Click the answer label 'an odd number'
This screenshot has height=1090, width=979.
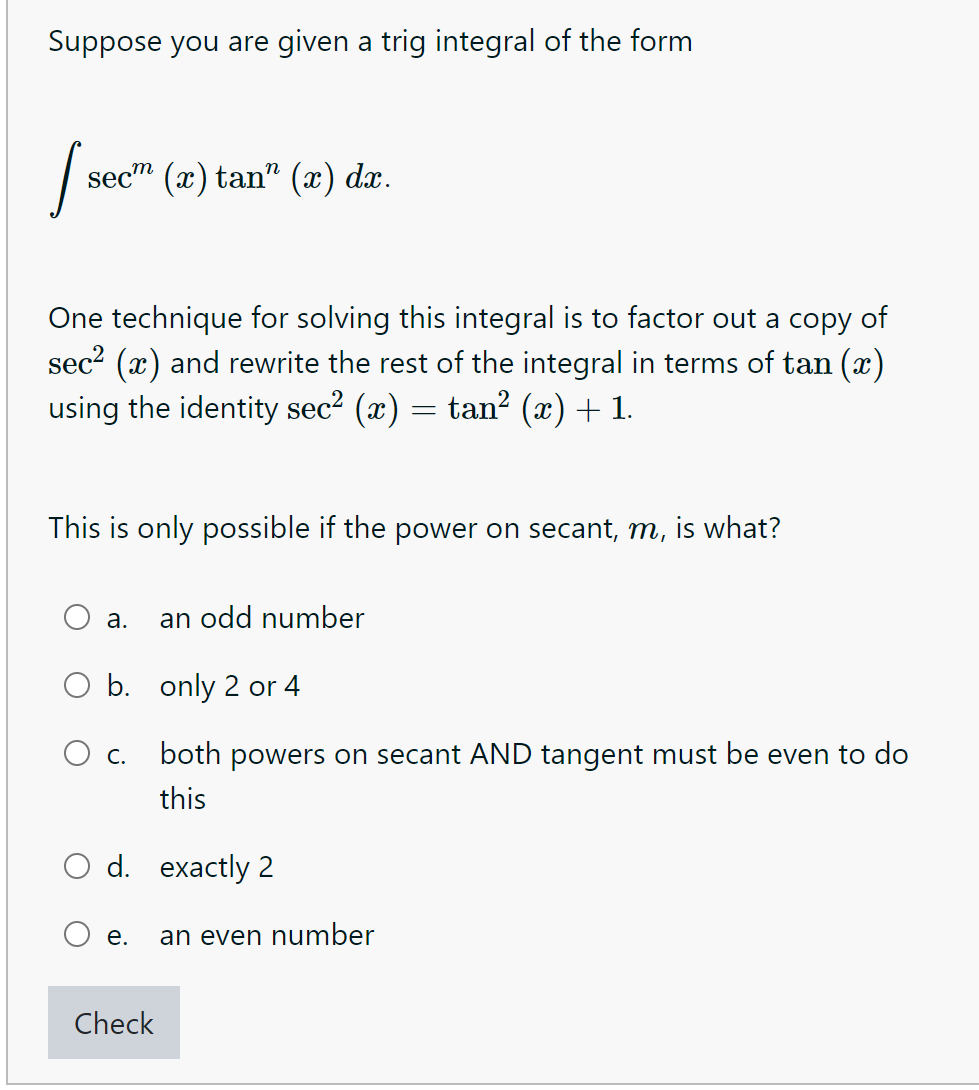(x=261, y=617)
